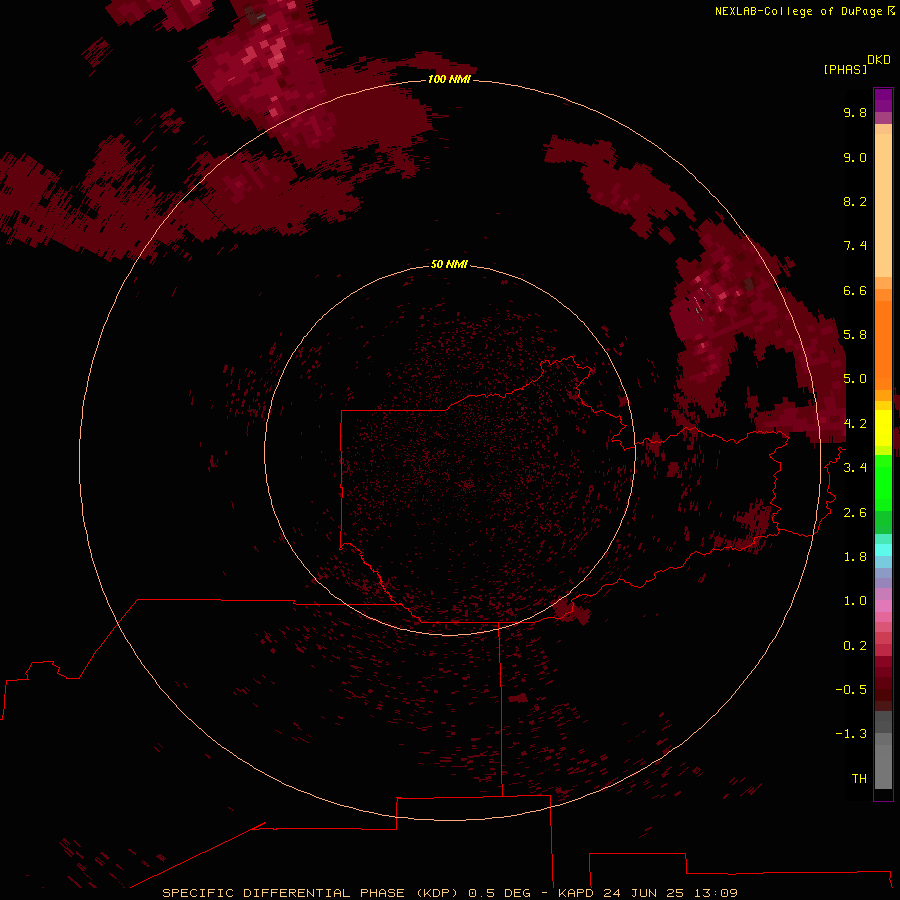The width and height of the screenshot is (900, 900).
Task: Click the 3.4 value on the color scale
Action: tap(855, 468)
